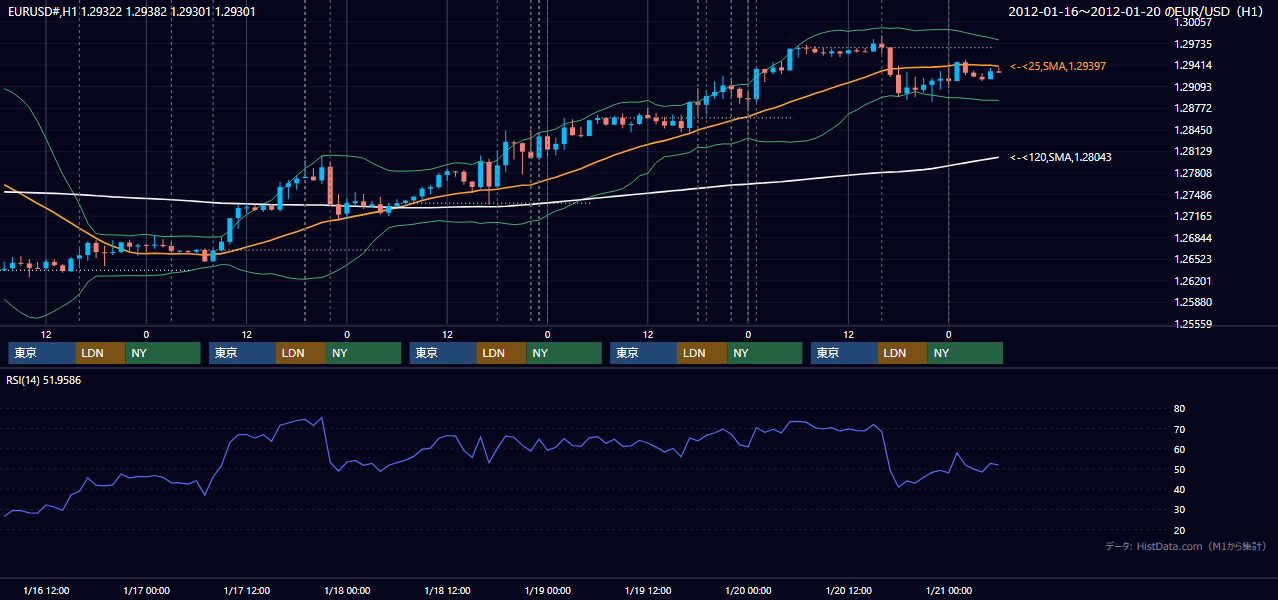Click the fifth NY session block
Screen dimensions: 1278x600
[x=965, y=353]
